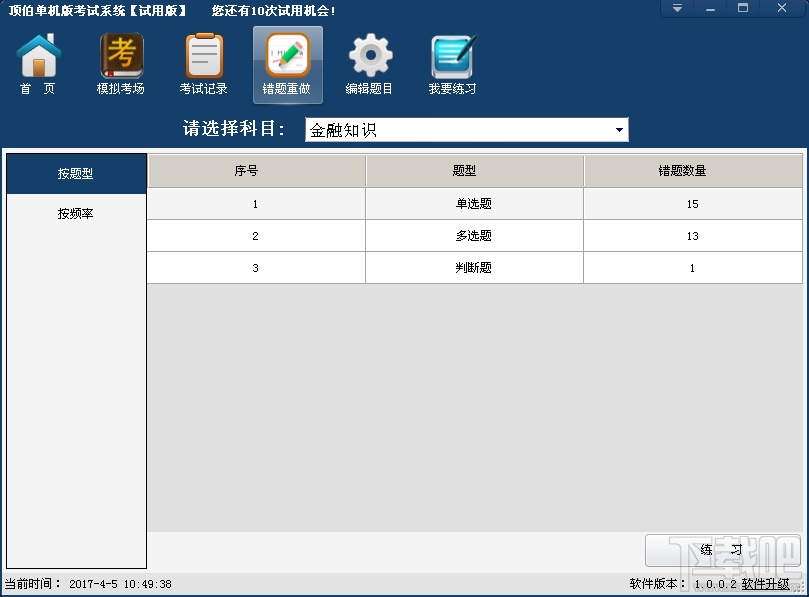This screenshot has width=809, height=597.
Task: Open the 我要练习 practice section
Action: click(x=452, y=62)
